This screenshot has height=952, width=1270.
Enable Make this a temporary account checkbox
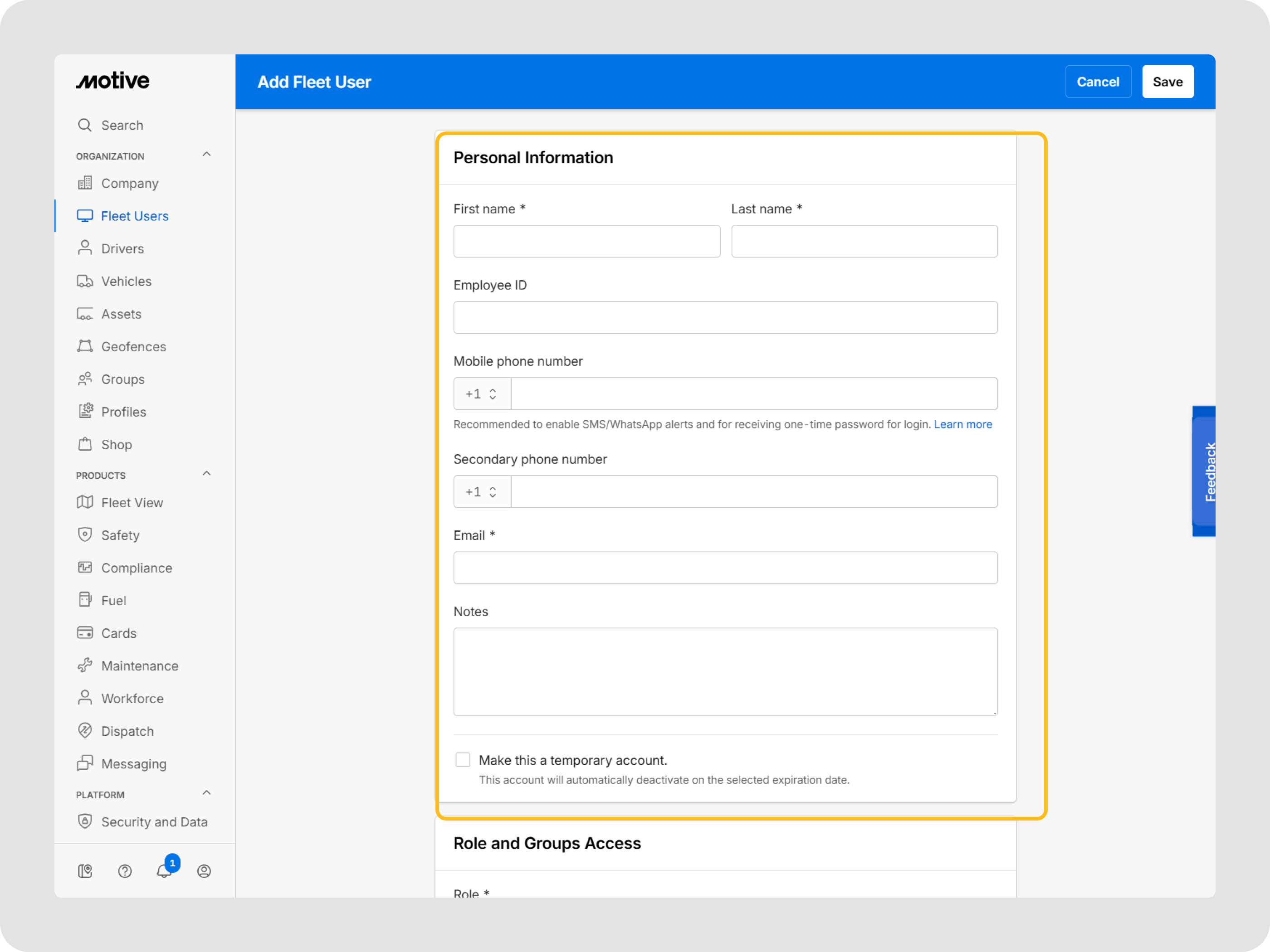463,760
